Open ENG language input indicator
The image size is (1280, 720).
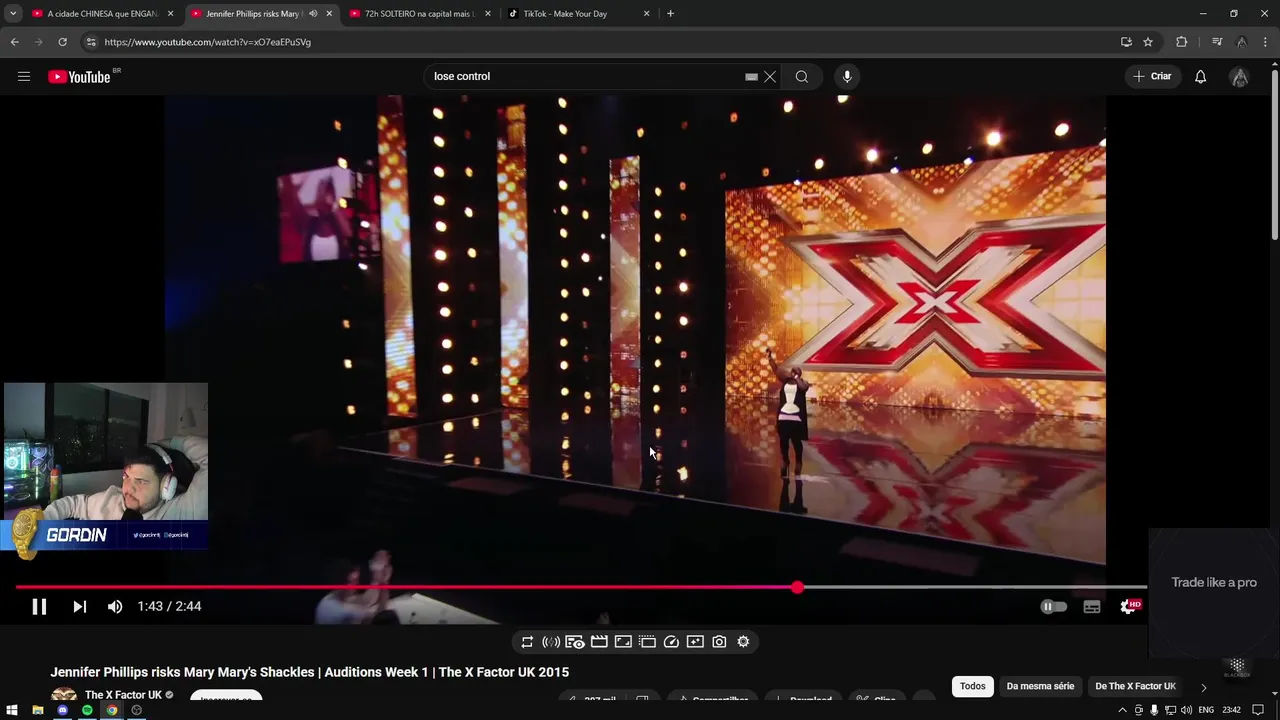1206,710
